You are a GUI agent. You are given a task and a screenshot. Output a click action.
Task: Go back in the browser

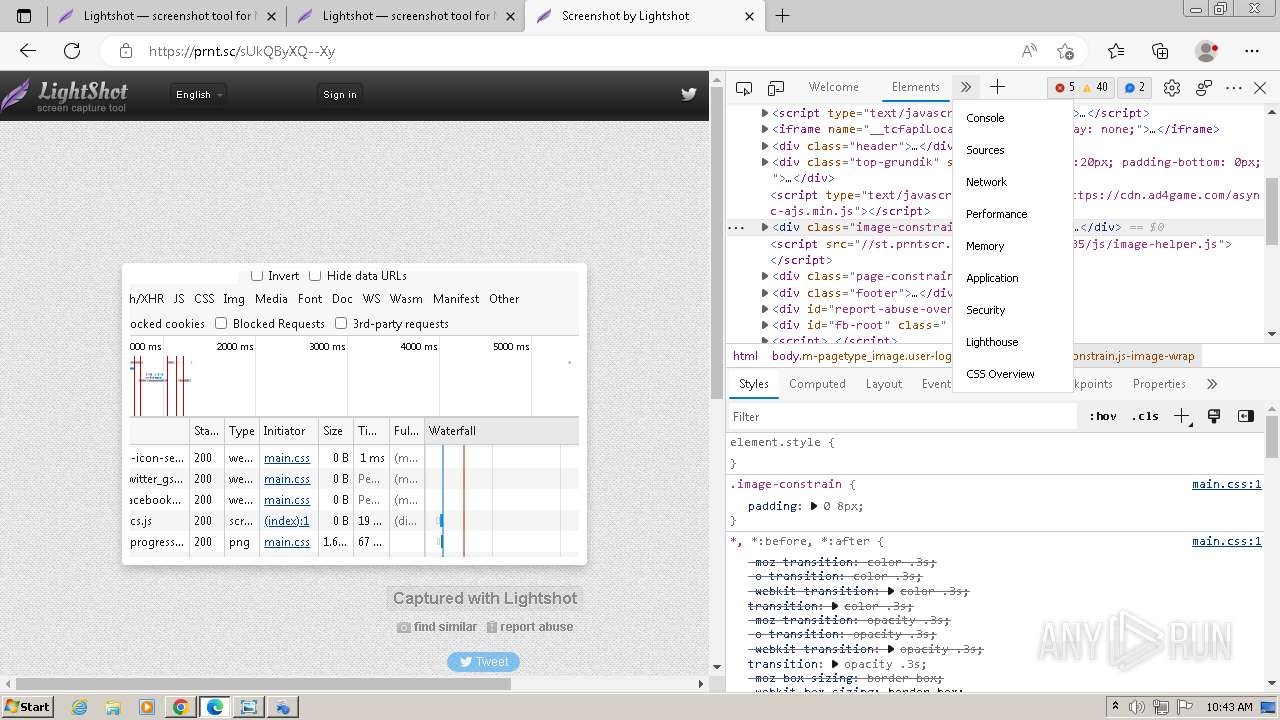[x=28, y=51]
